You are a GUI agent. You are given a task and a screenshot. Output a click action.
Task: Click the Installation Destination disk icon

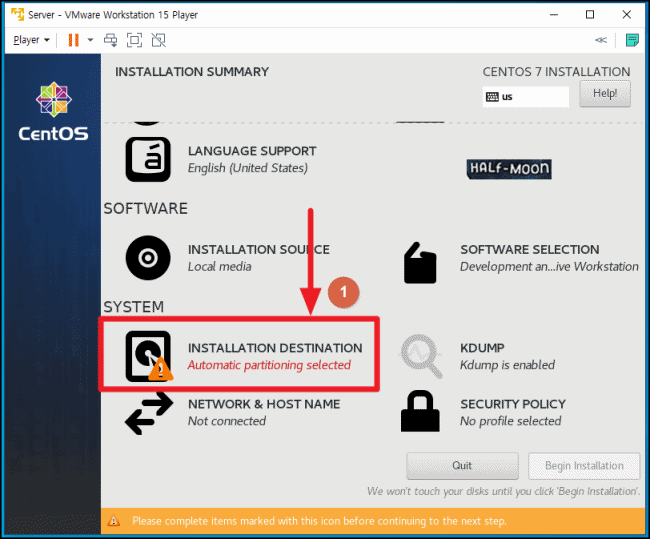tap(149, 356)
